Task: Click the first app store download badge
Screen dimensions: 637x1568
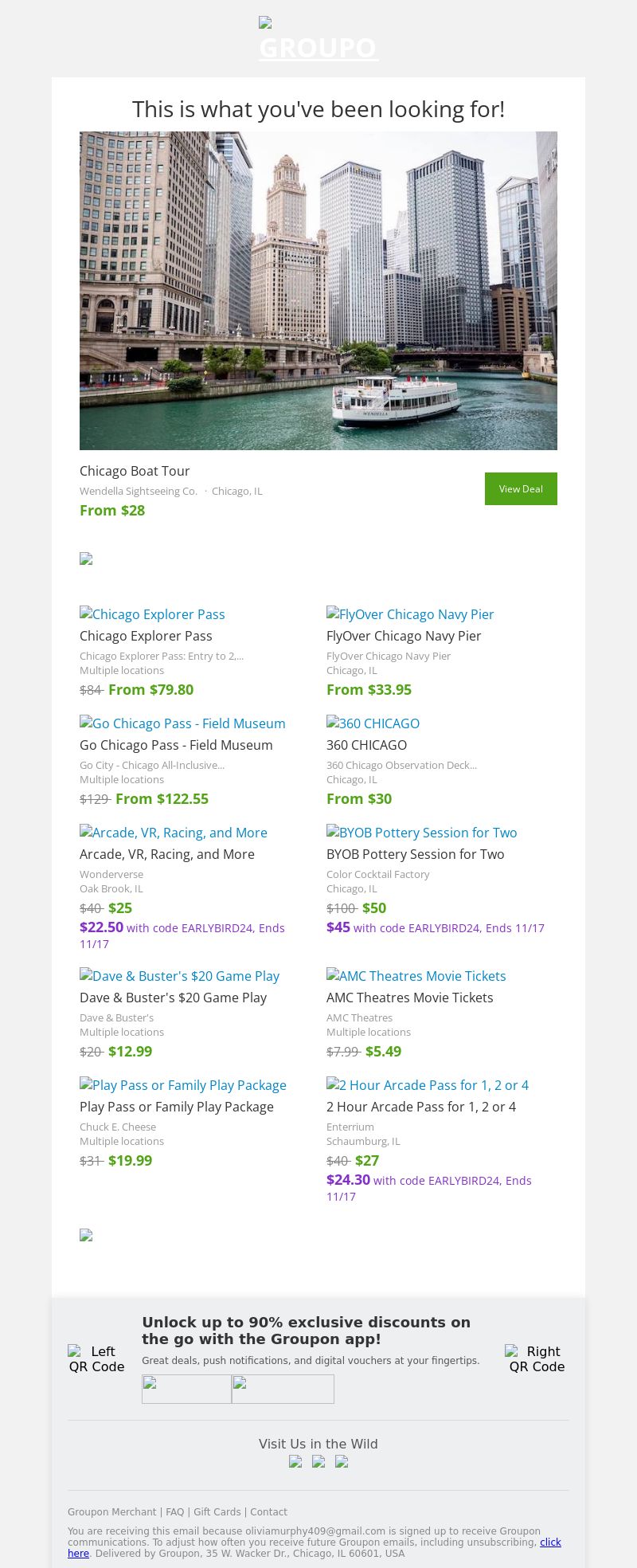Action: 186,1389
